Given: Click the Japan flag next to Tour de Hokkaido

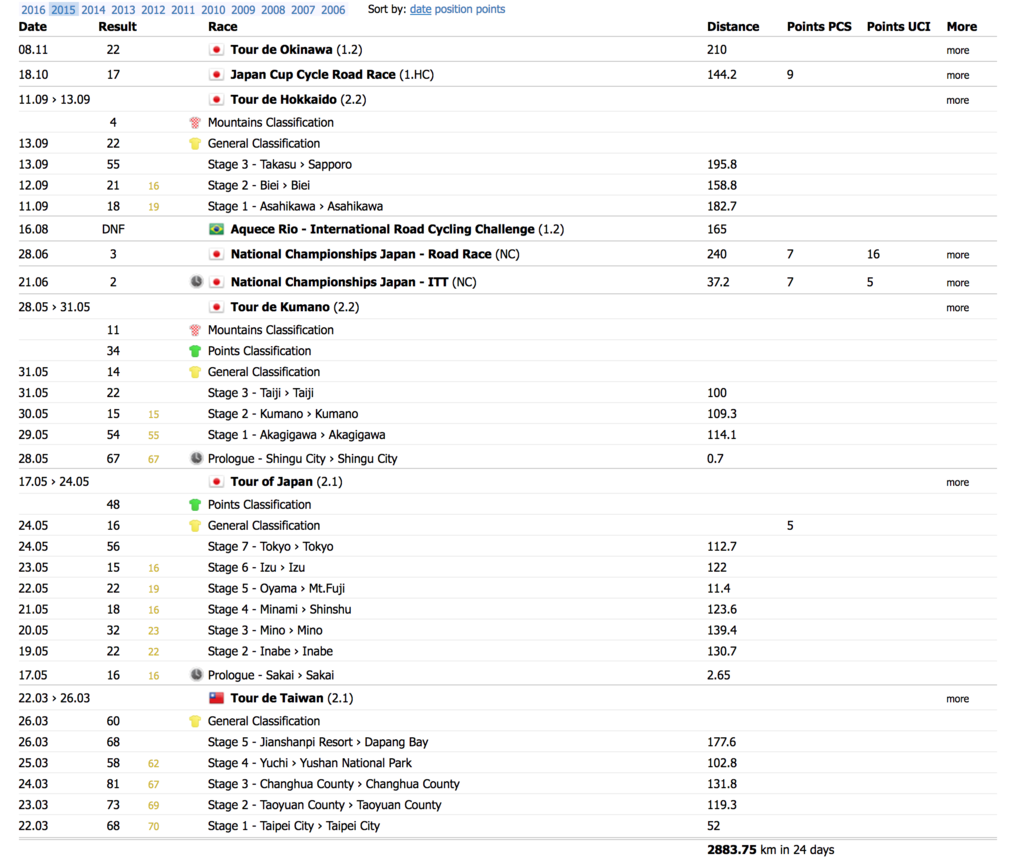Looking at the screenshot, I should (216, 99).
